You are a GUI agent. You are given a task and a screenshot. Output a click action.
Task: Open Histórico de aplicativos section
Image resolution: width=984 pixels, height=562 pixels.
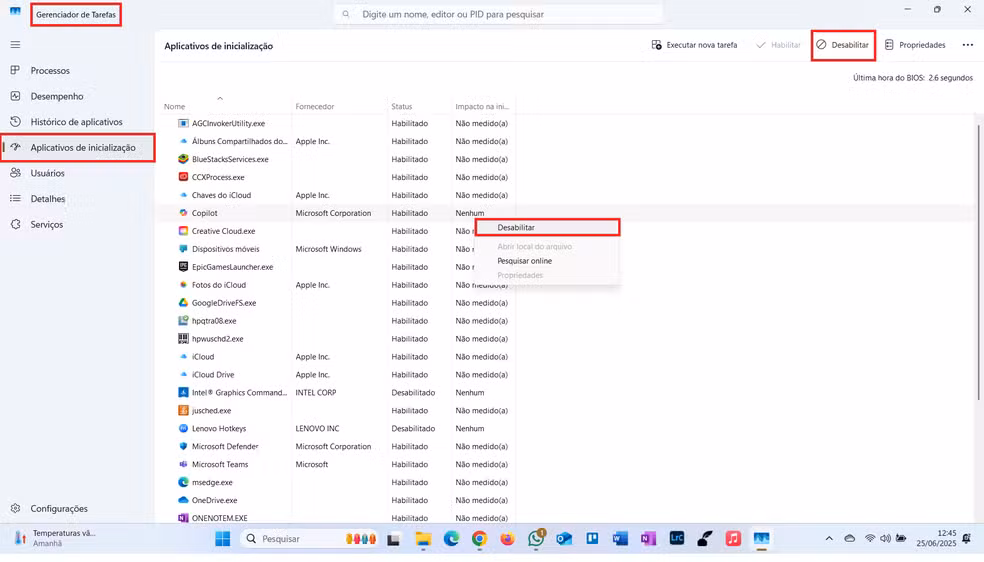pos(76,122)
